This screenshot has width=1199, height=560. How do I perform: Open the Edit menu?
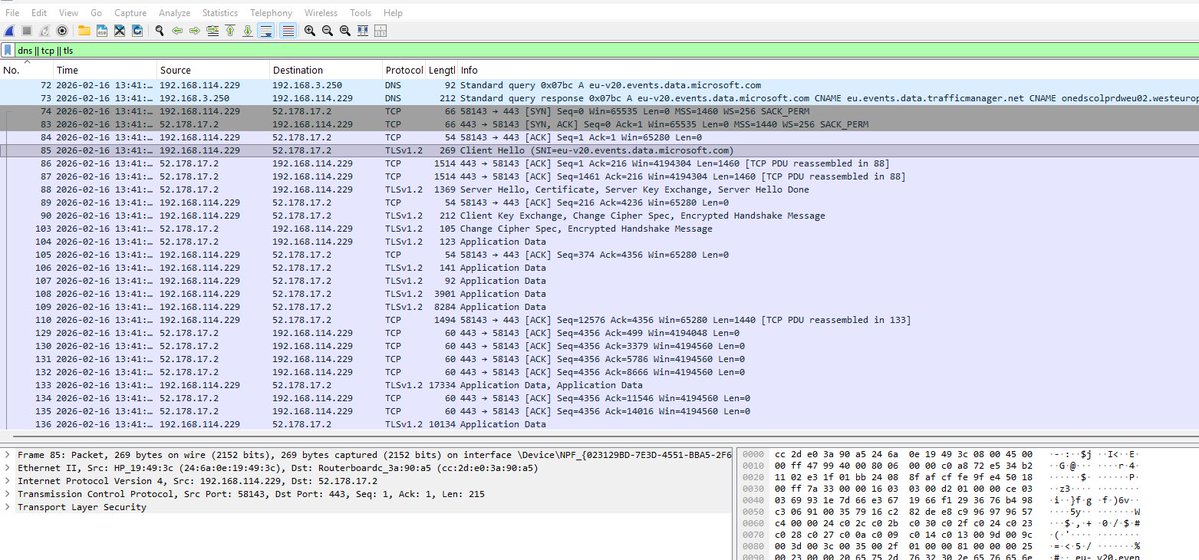[39, 13]
